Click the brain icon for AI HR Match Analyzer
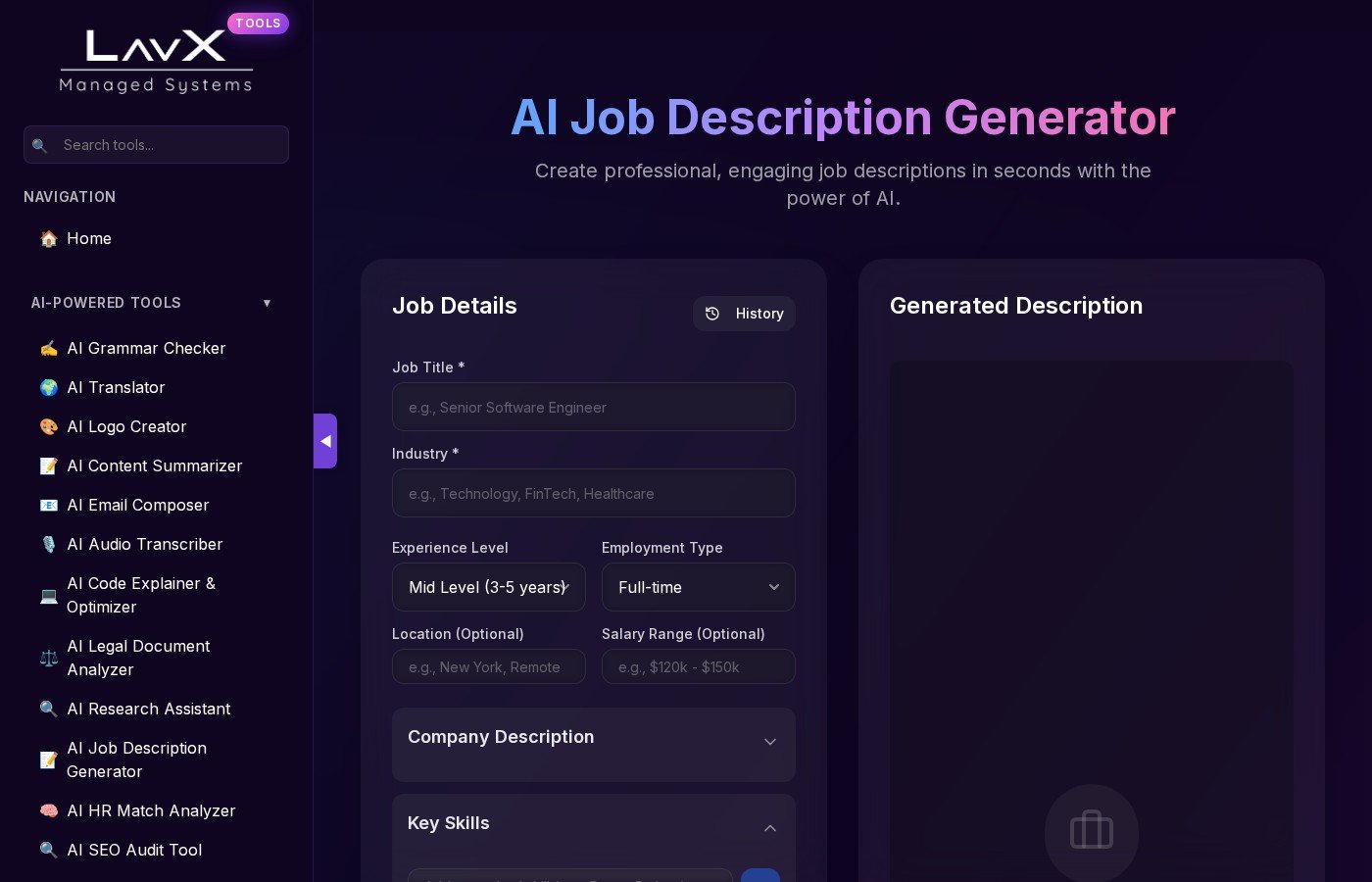This screenshot has height=882, width=1372. (48, 810)
